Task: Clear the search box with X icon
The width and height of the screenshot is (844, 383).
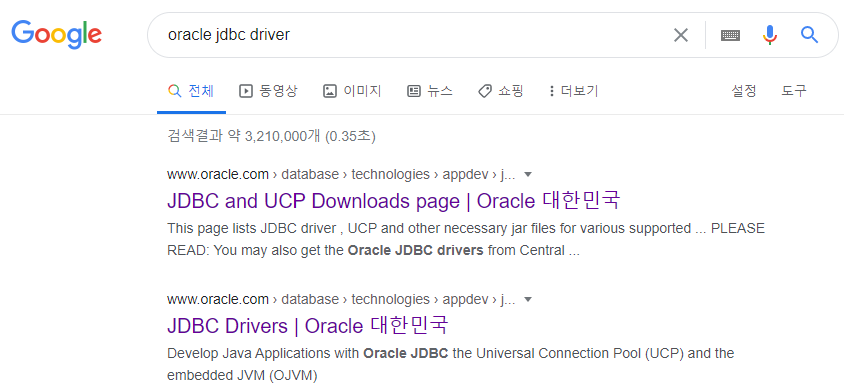Action: (x=681, y=36)
